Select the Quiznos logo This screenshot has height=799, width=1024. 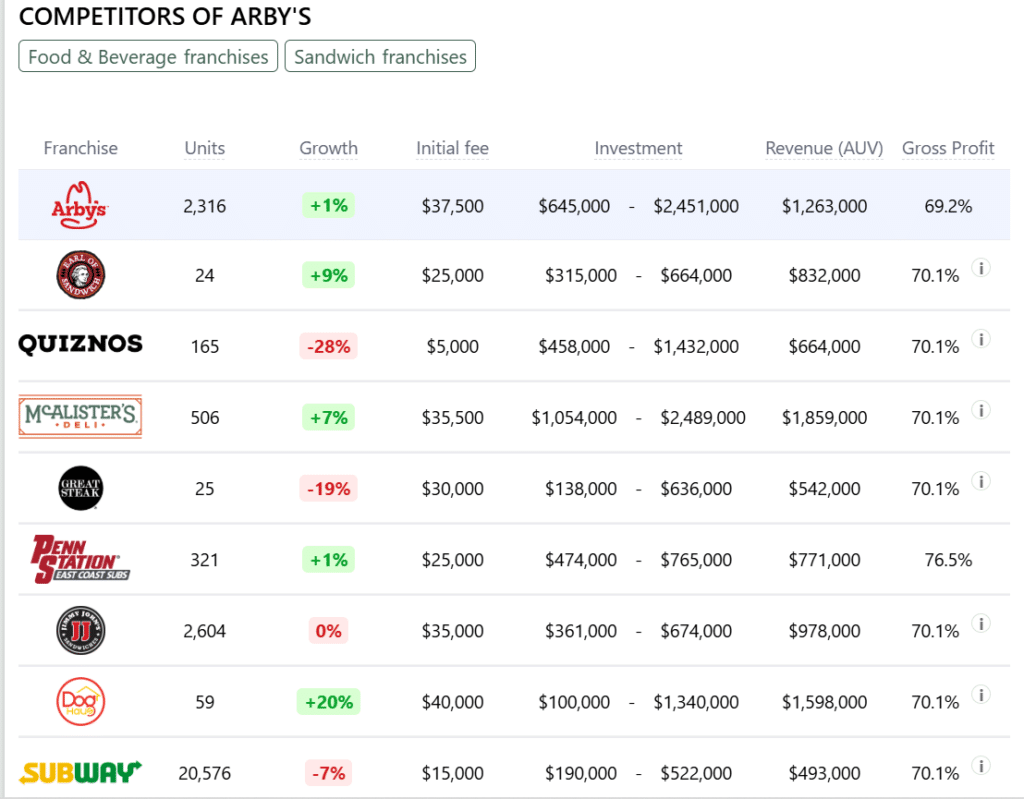(x=80, y=344)
